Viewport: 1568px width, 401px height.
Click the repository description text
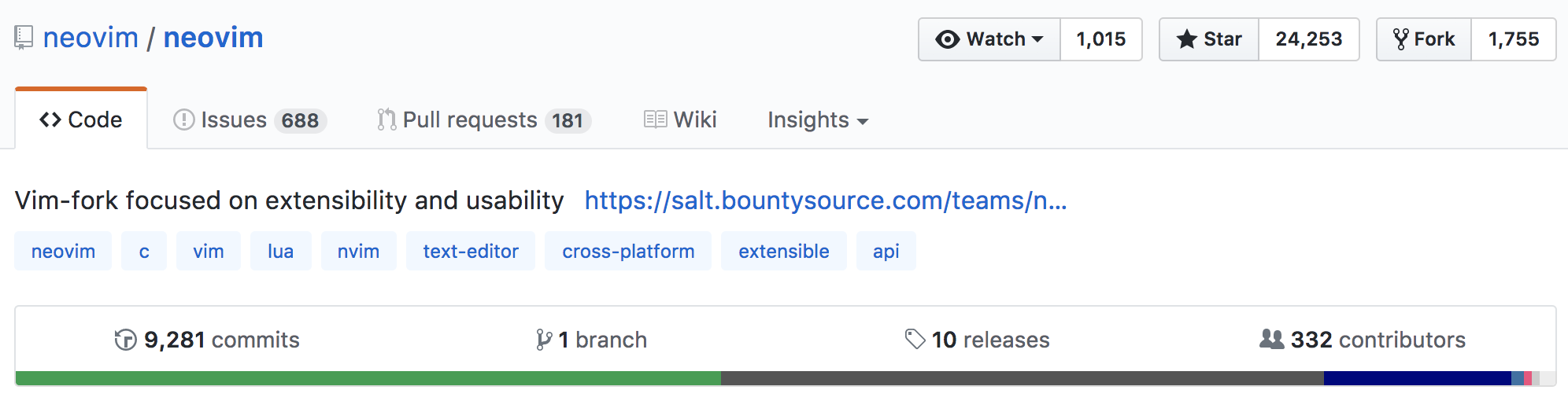coord(290,200)
